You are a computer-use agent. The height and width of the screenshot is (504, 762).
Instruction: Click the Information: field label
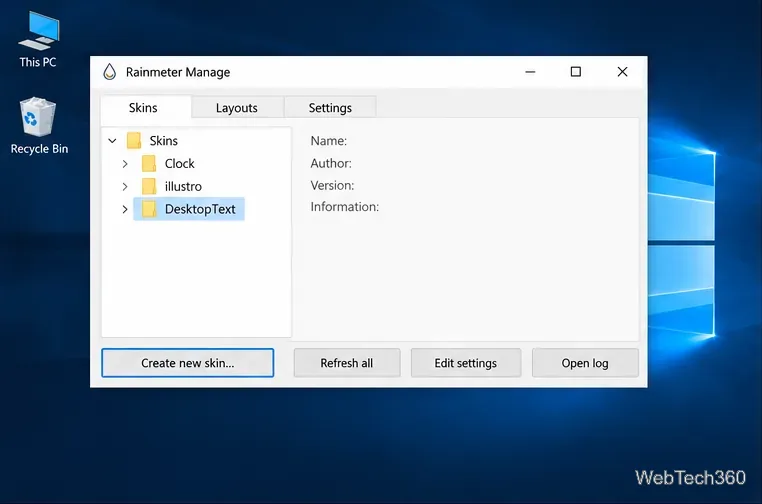tap(345, 207)
